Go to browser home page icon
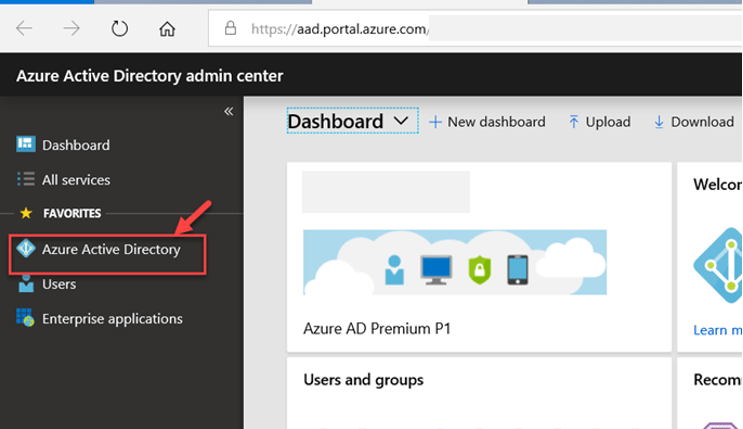 point(167,29)
